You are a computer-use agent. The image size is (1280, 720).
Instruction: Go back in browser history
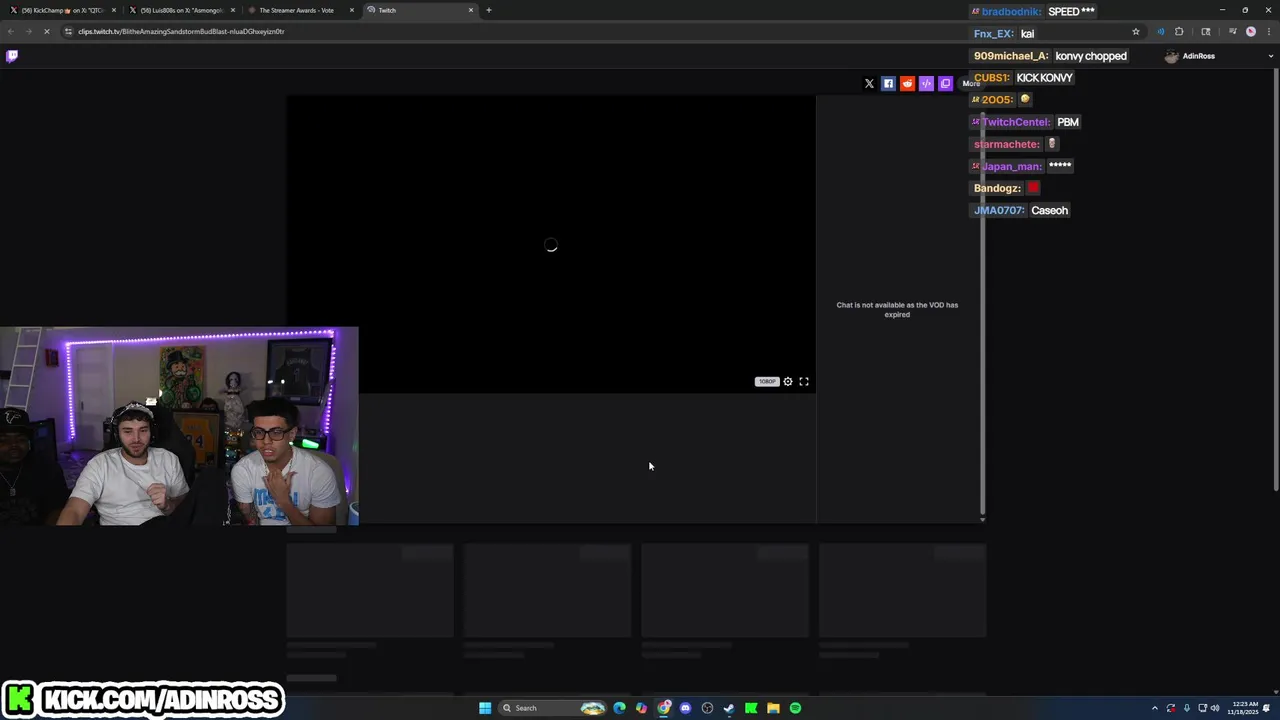tap(11, 31)
